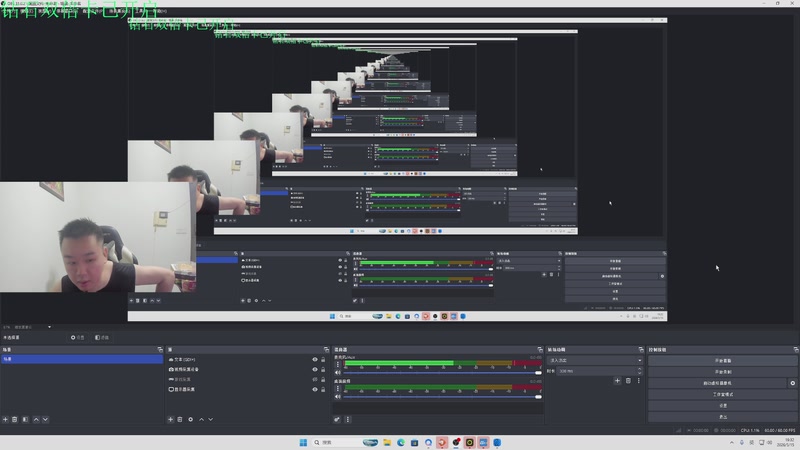800x450 pixels.
Task: Add a new scene with the plus icon
Action: click(5, 419)
